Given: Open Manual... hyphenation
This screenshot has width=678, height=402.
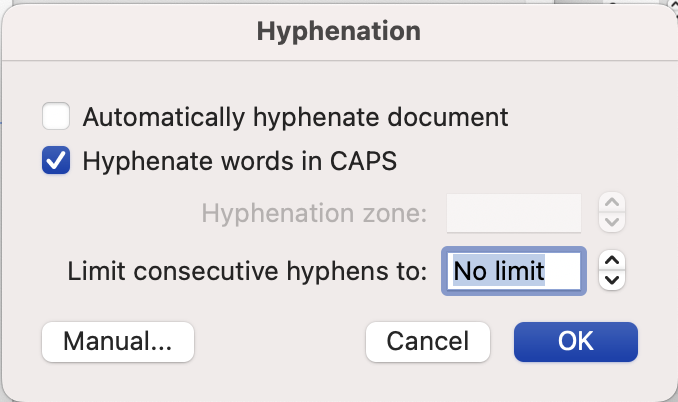Looking at the screenshot, I should pyautogui.click(x=118, y=341).
